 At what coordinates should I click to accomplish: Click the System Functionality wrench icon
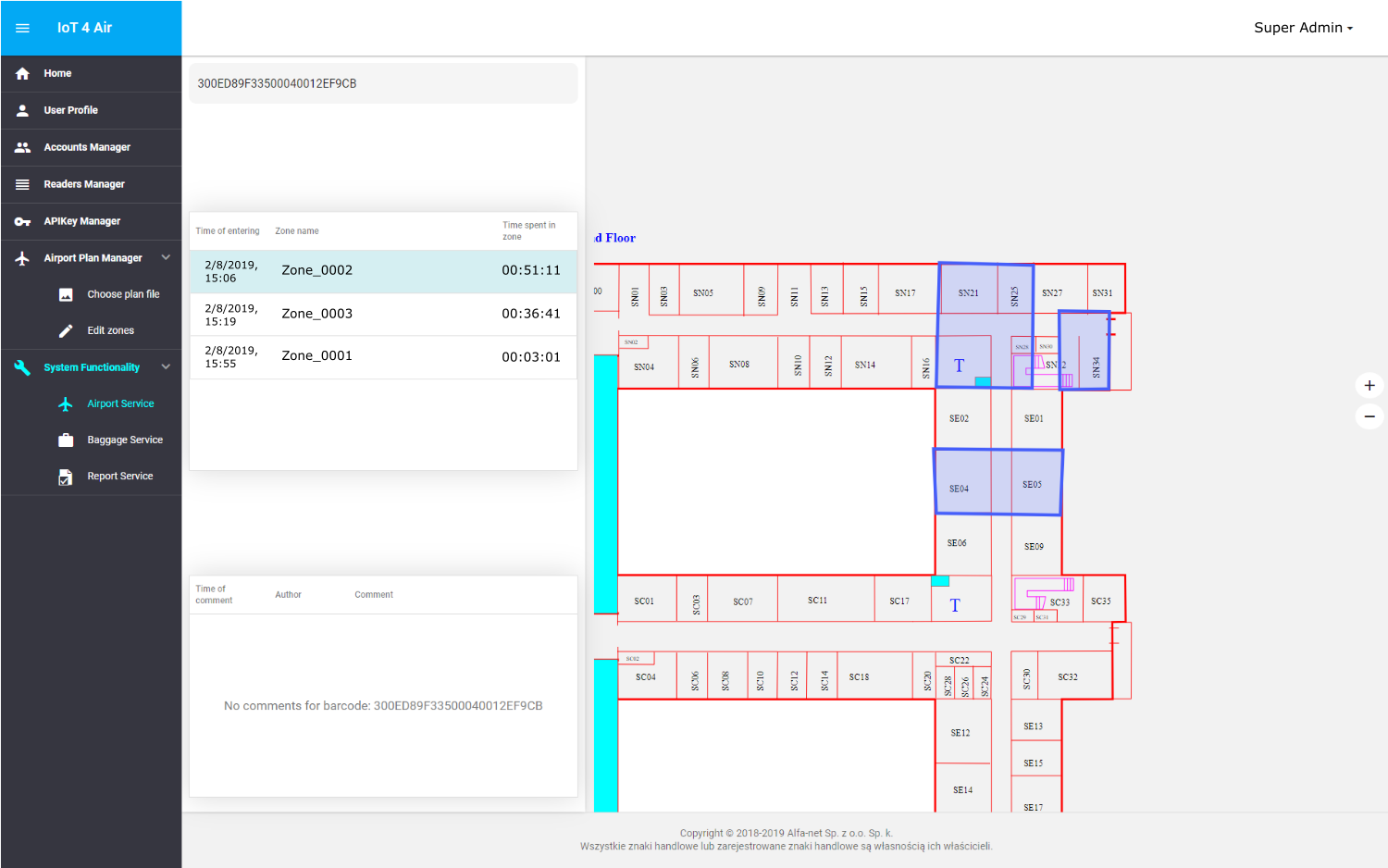tap(22, 367)
